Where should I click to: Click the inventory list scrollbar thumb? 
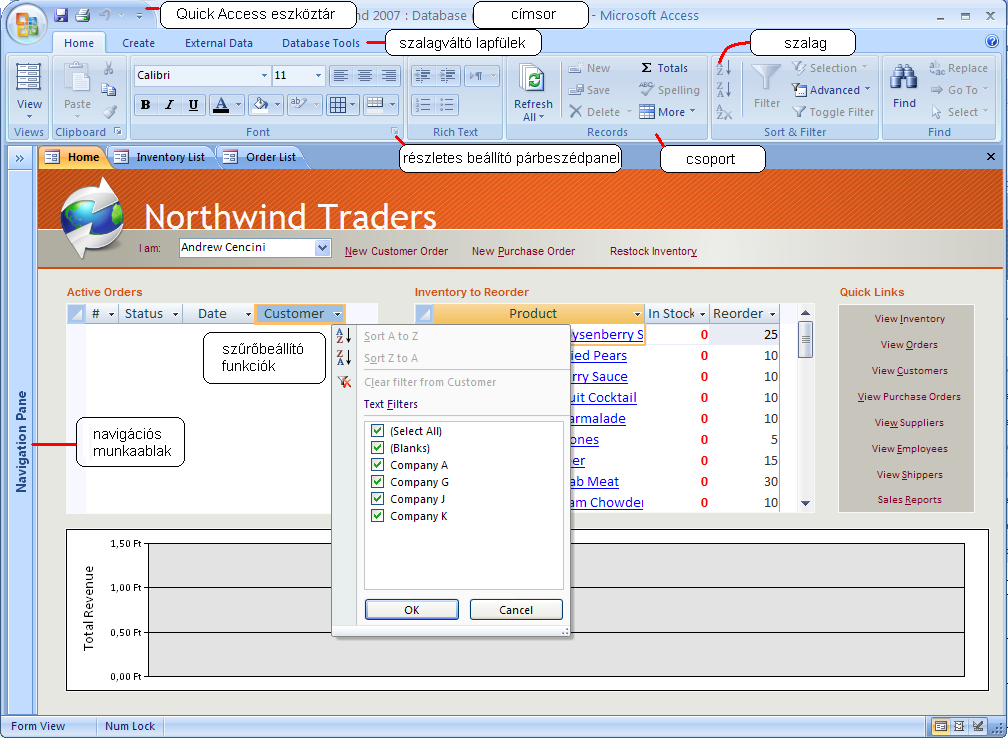(x=805, y=338)
